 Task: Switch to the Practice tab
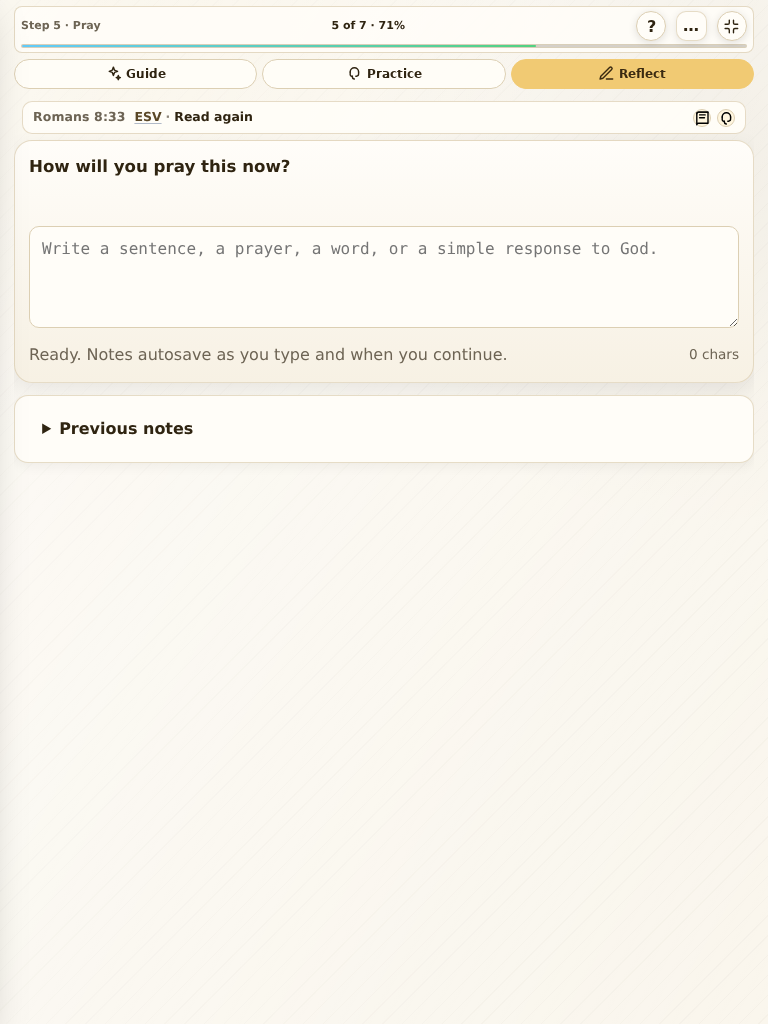click(x=384, y=74)
